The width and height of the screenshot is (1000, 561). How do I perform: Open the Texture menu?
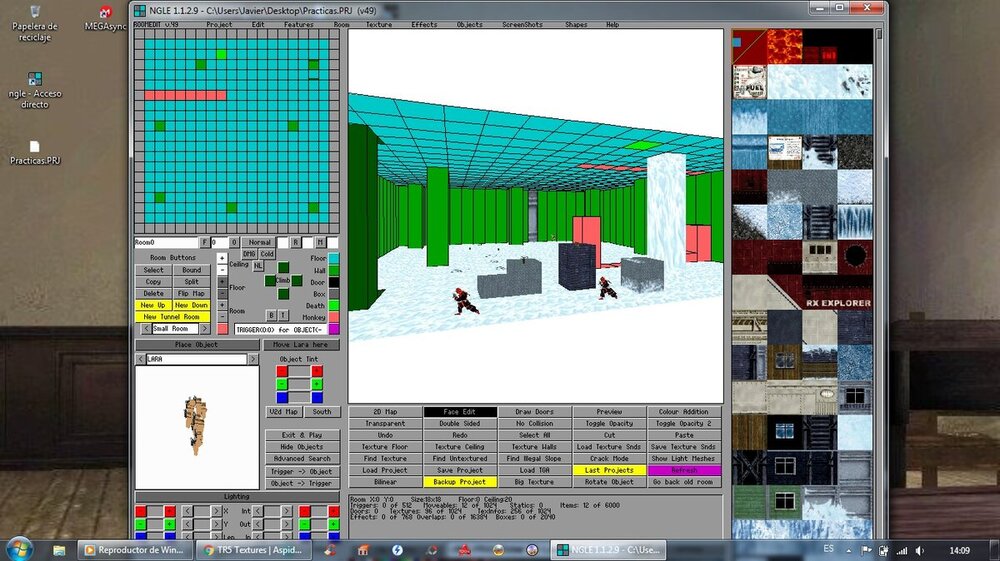click(x=378, y=24)
